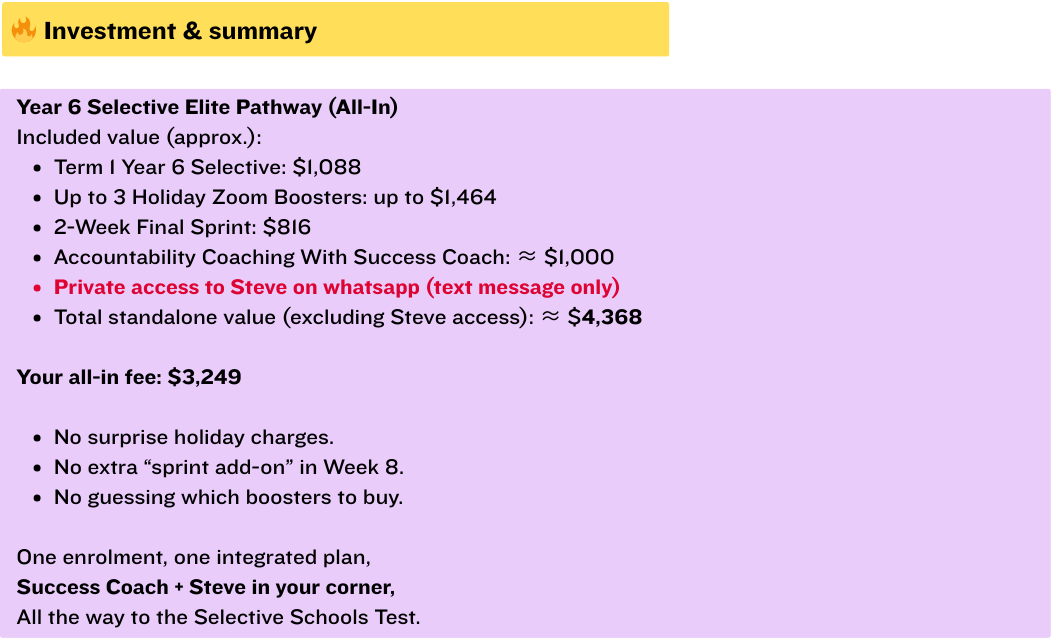Click the red "Private access to Steve" text

(337, 287)
